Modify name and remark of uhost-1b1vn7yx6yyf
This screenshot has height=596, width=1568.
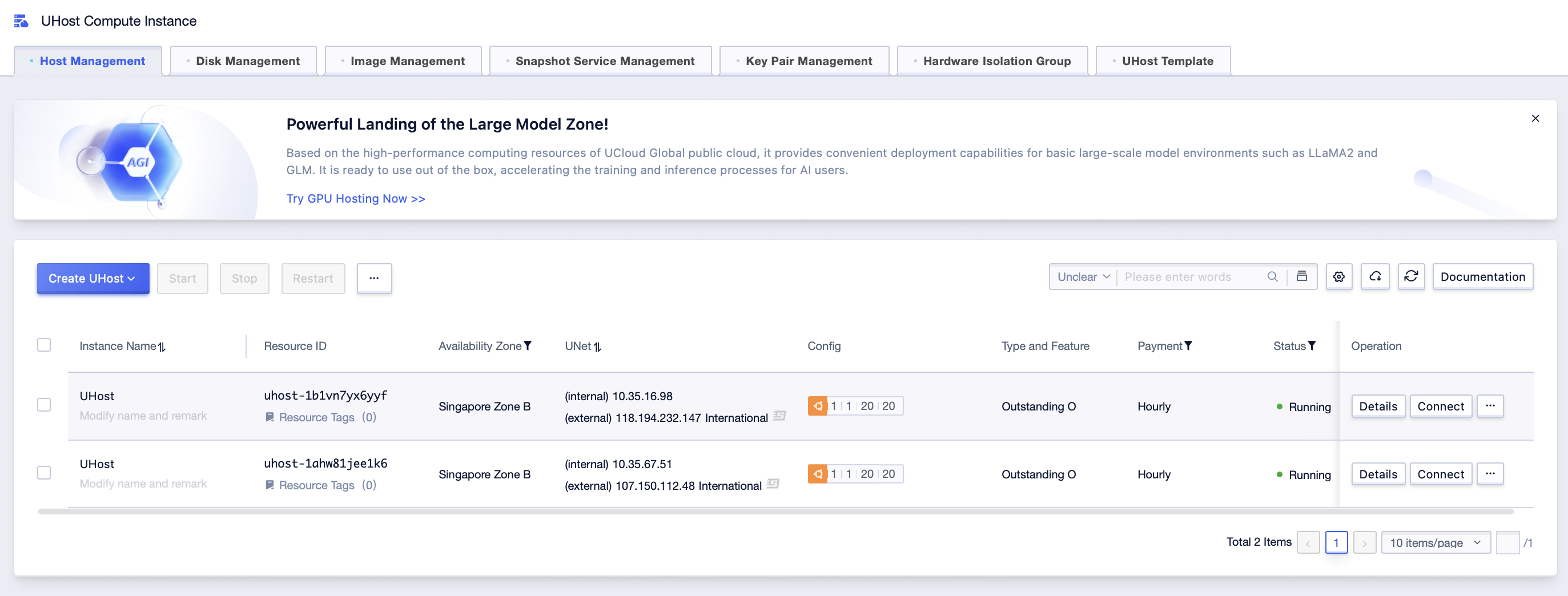[143, 415]
